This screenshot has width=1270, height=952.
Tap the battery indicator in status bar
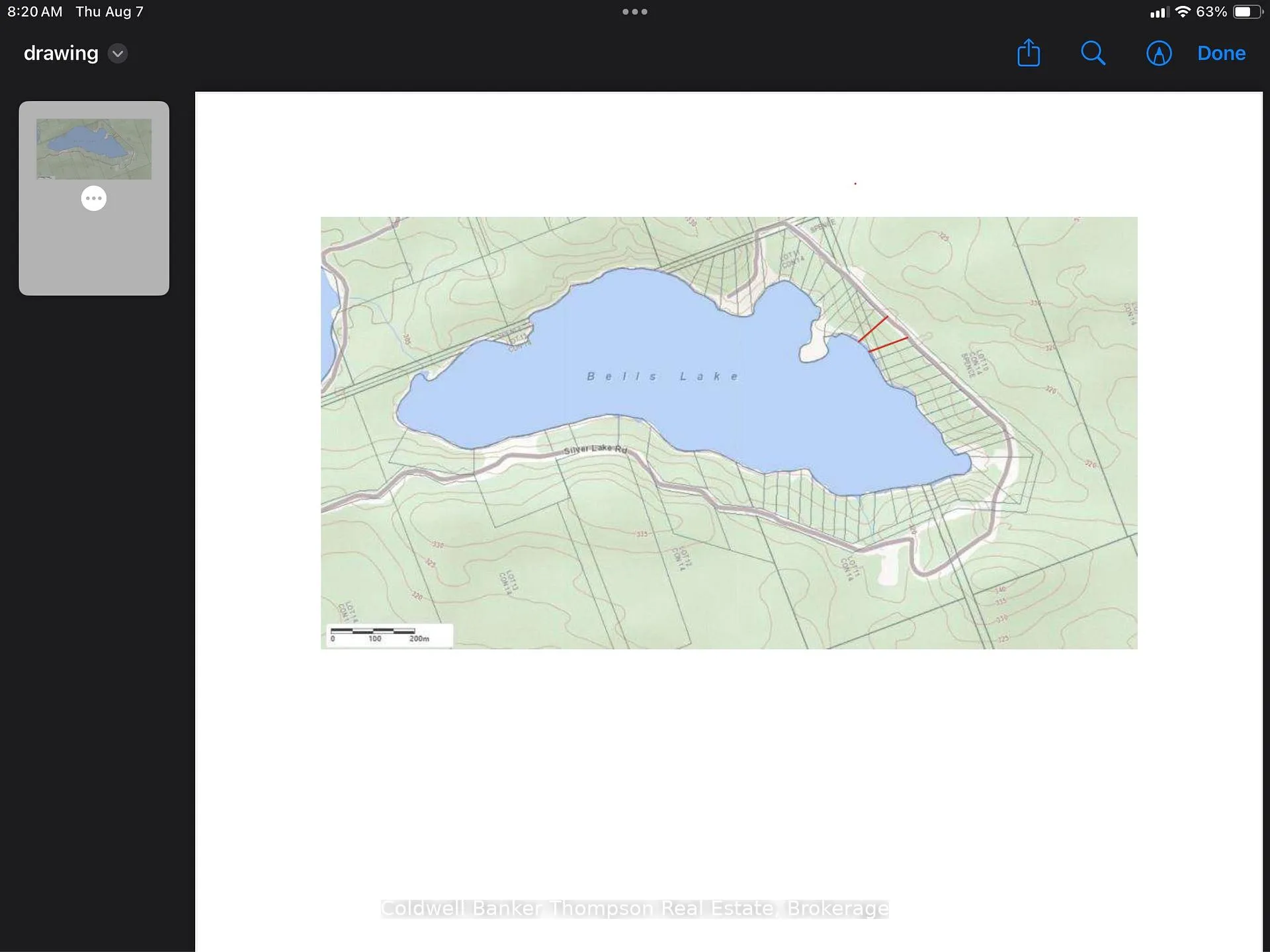coord(1248,12)
